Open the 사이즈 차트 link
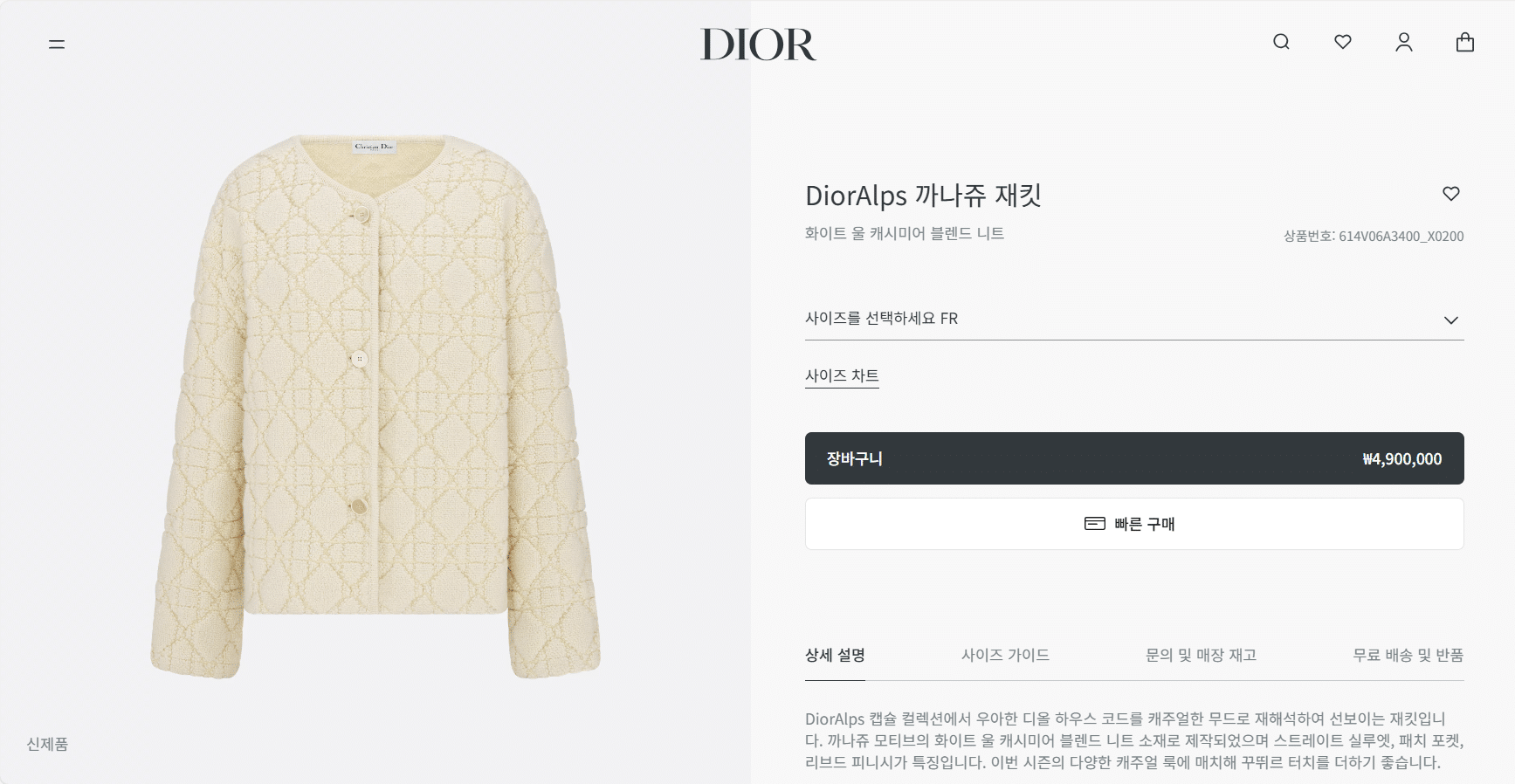This screenshot has height=784, width=1515. [x=842, y=375]
